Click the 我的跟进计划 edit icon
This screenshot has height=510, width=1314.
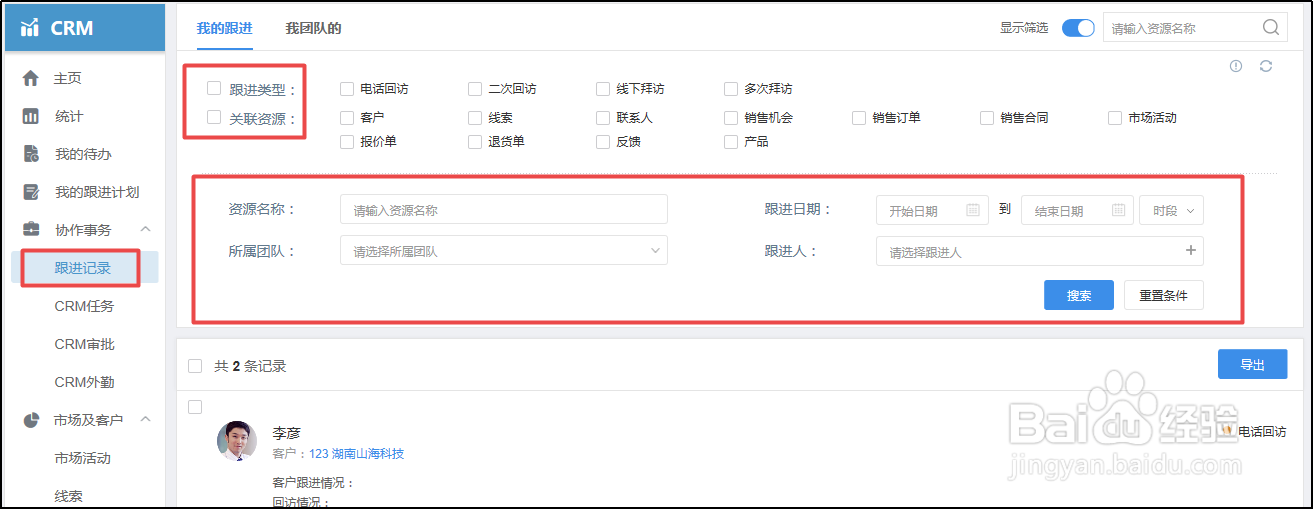[31, 192]
